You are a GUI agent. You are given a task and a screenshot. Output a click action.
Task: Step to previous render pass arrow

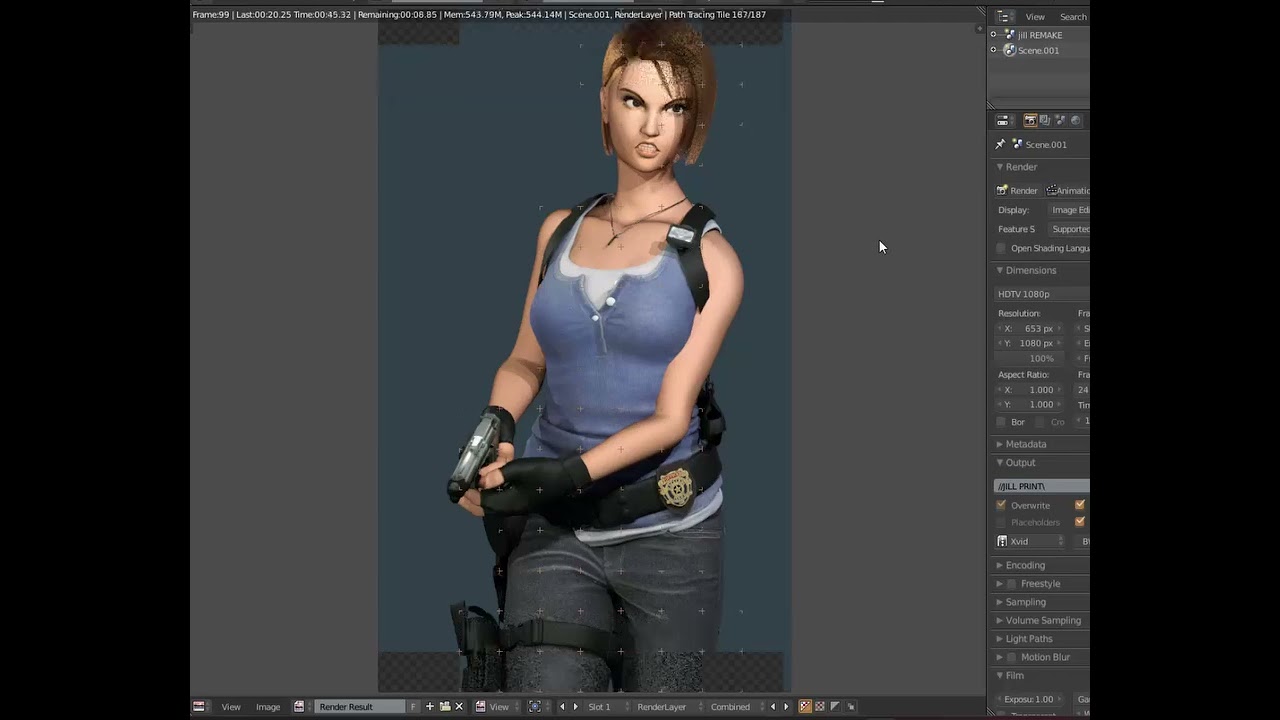tap(772, 706)
